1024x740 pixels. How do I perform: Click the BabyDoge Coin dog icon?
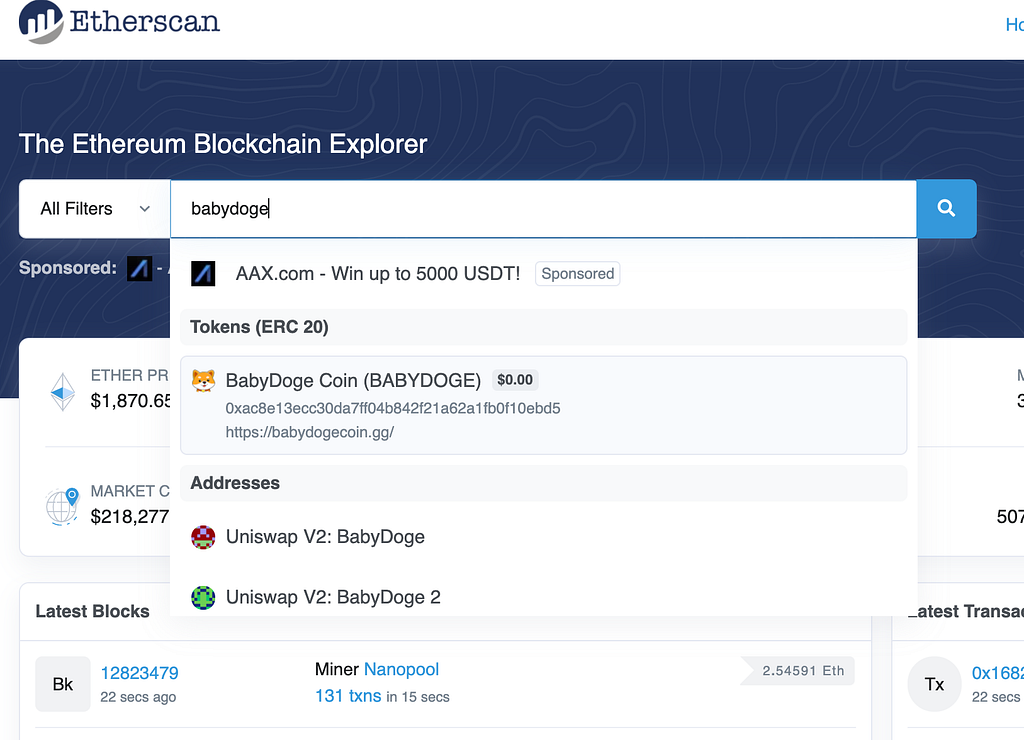pyautogui.click(x=203, y=380)
